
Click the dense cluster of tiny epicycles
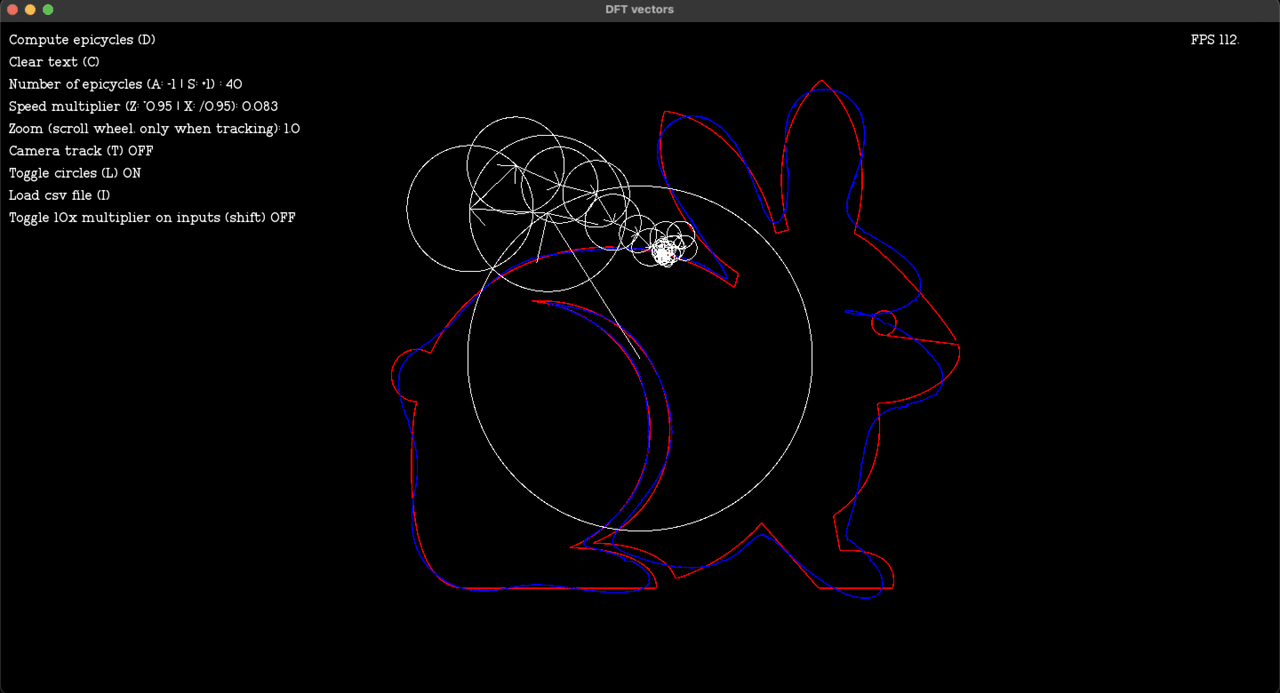[x=664, y=252]
